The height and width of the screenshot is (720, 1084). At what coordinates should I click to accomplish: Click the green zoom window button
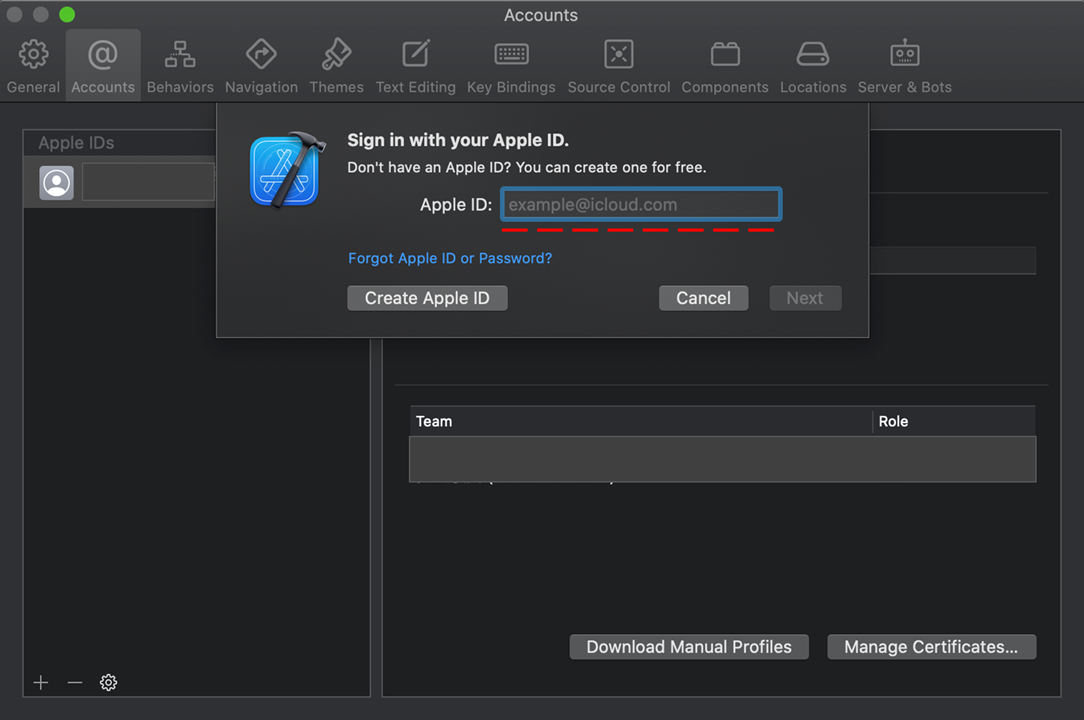coord(67,15)
